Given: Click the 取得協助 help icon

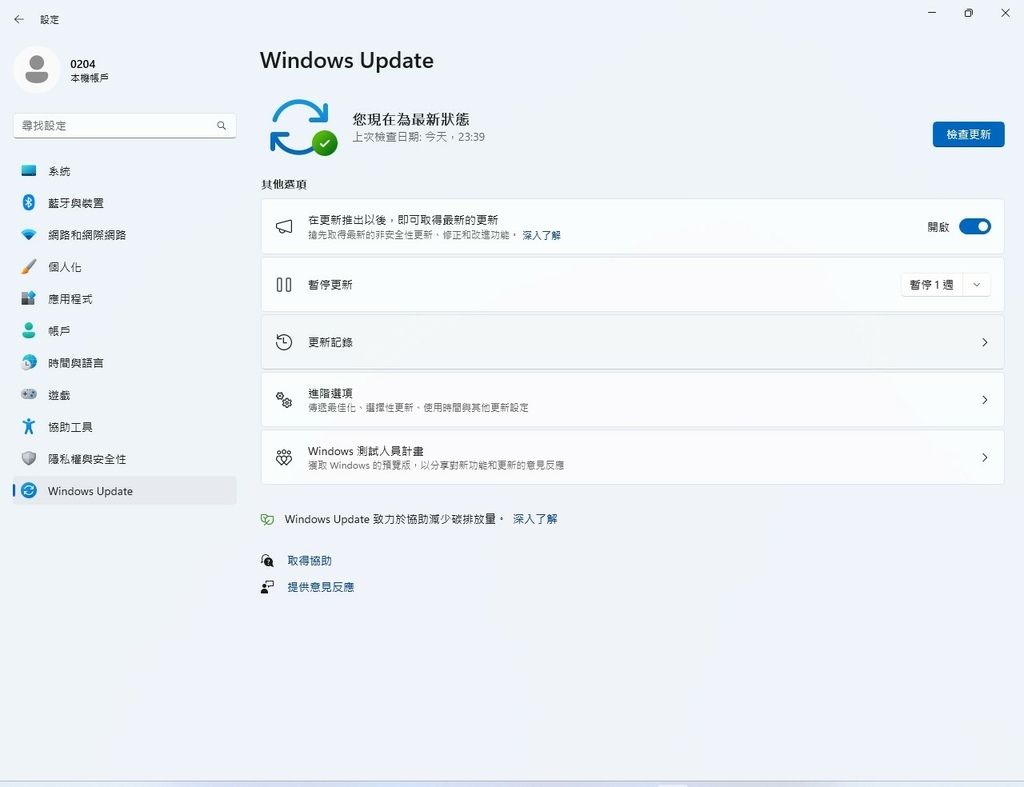Looking at the screenshot, I should pyautogui.click(x=267, y=560).
